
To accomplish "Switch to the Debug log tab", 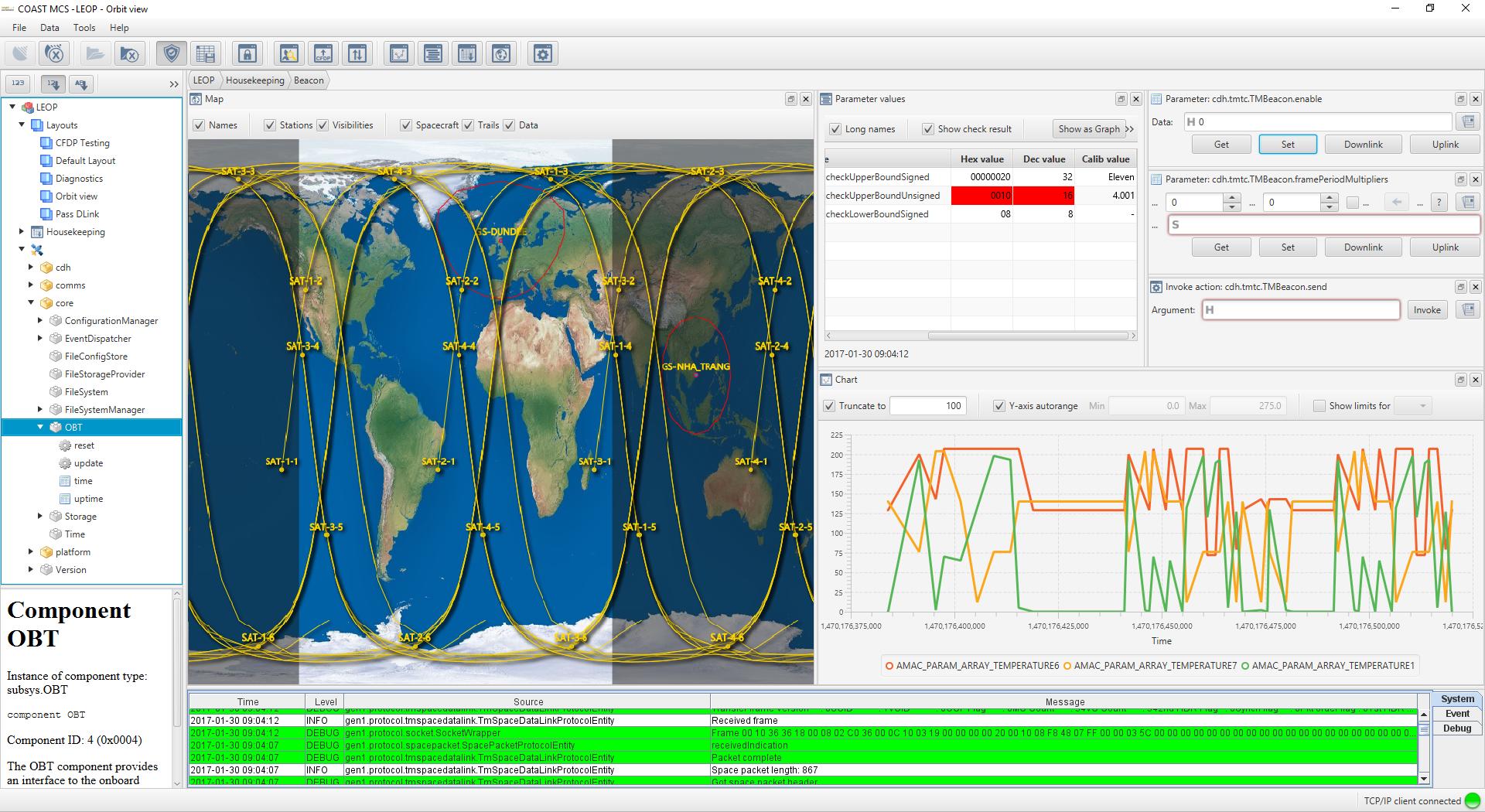I will (1457, 728).
